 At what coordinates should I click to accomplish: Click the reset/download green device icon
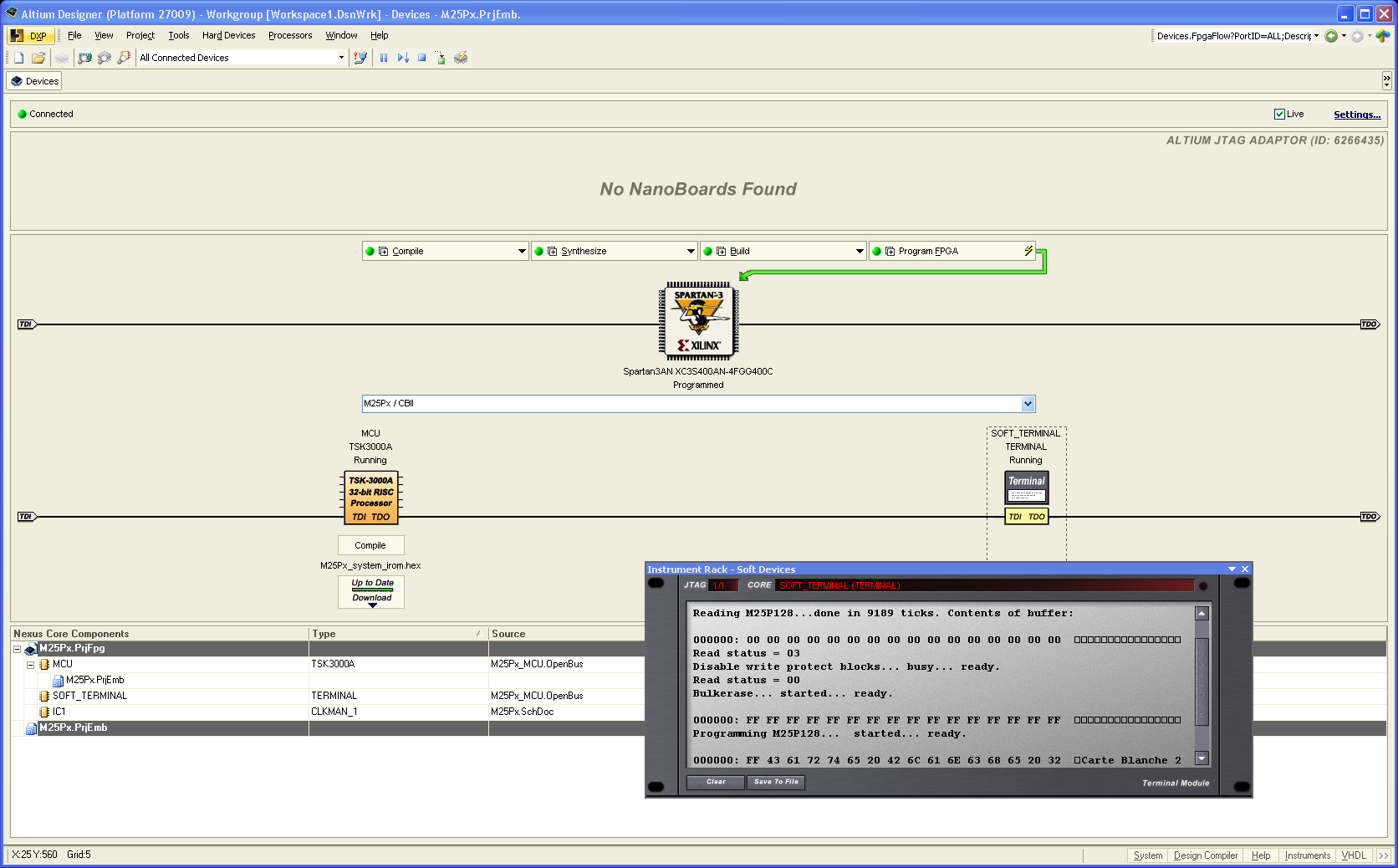click(441, 58)
